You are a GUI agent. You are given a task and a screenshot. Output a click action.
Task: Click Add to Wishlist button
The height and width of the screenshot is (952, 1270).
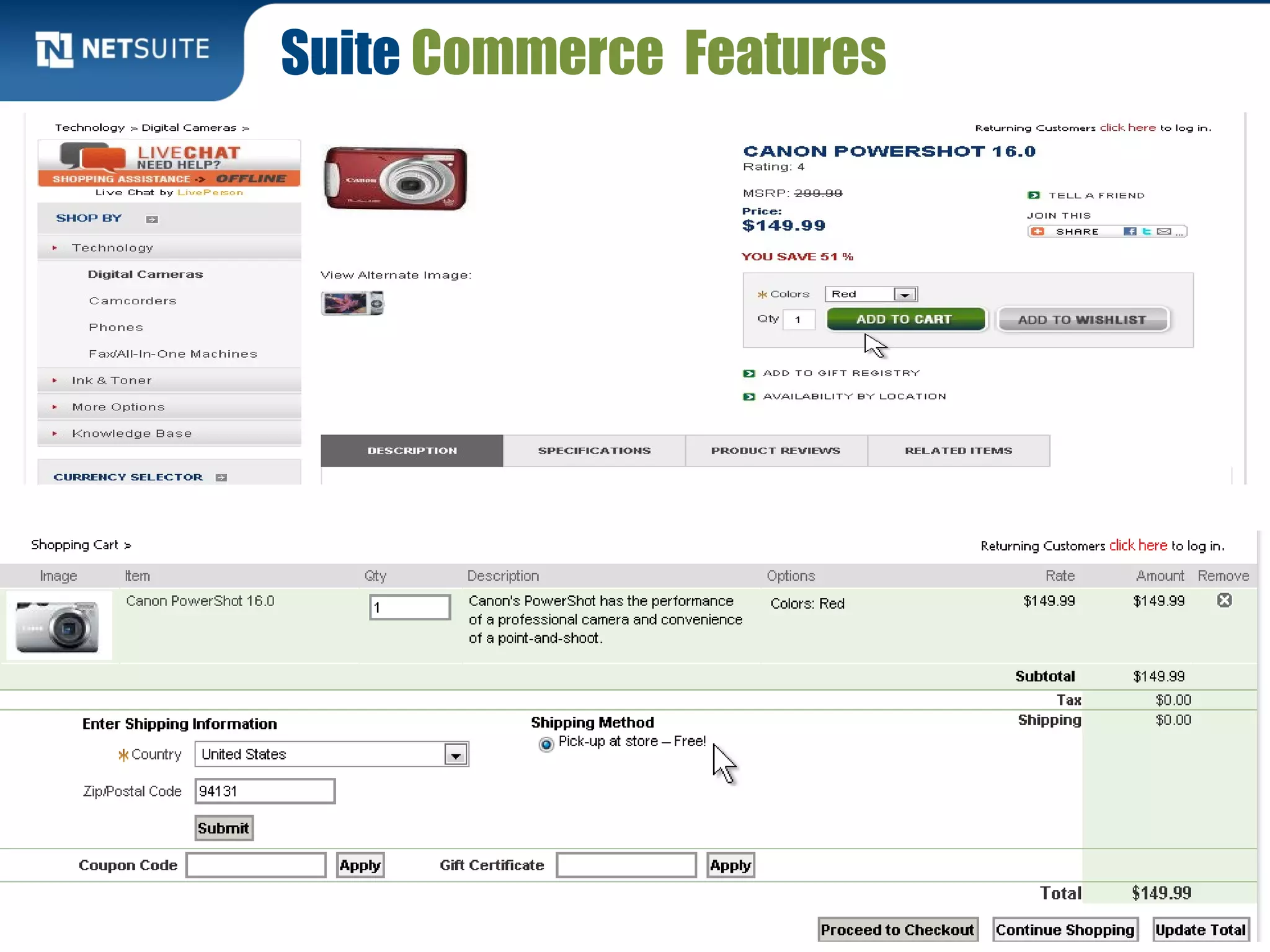coord(1082,320)
